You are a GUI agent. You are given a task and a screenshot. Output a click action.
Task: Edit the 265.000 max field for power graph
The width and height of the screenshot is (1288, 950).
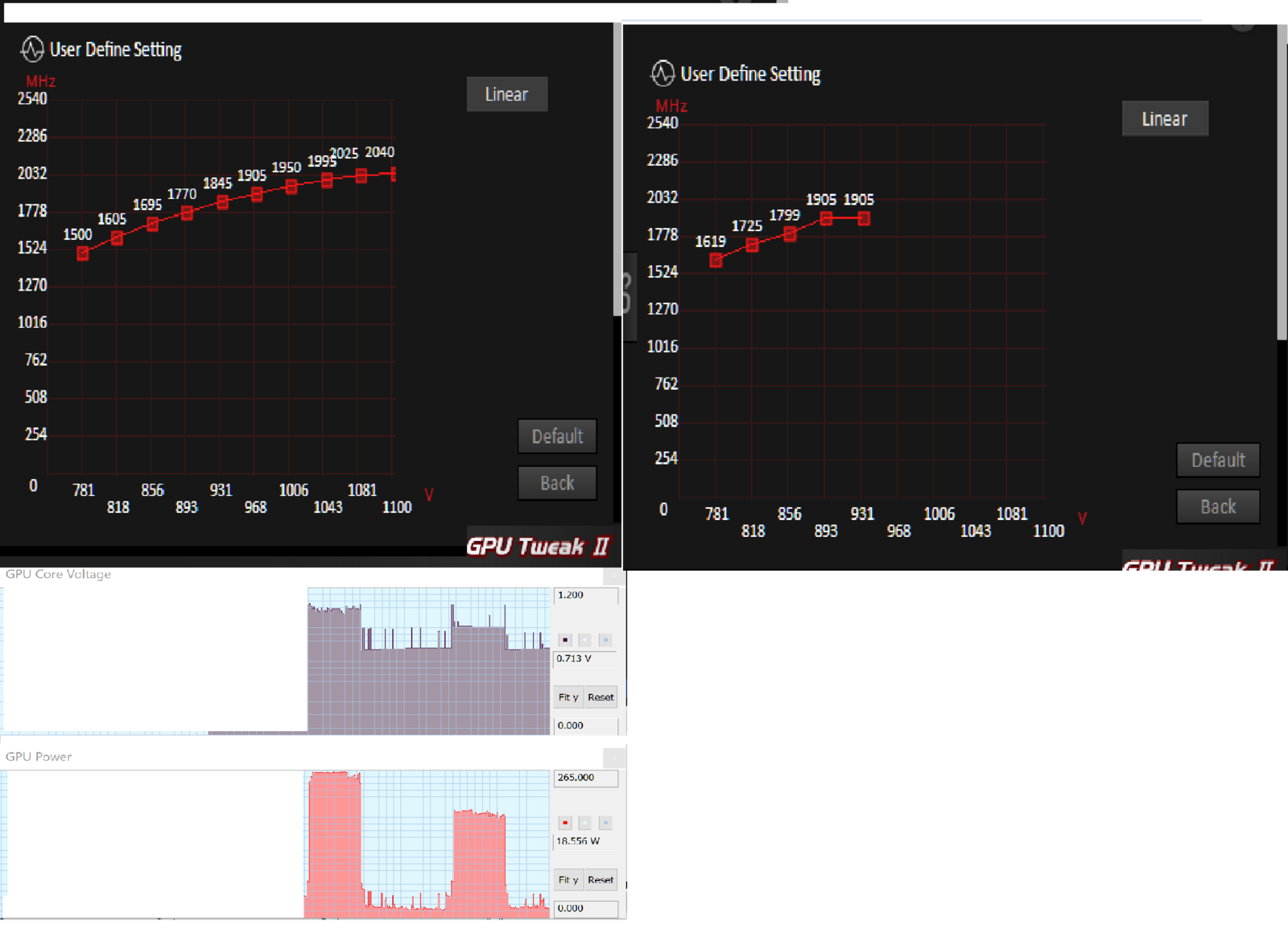586,778
